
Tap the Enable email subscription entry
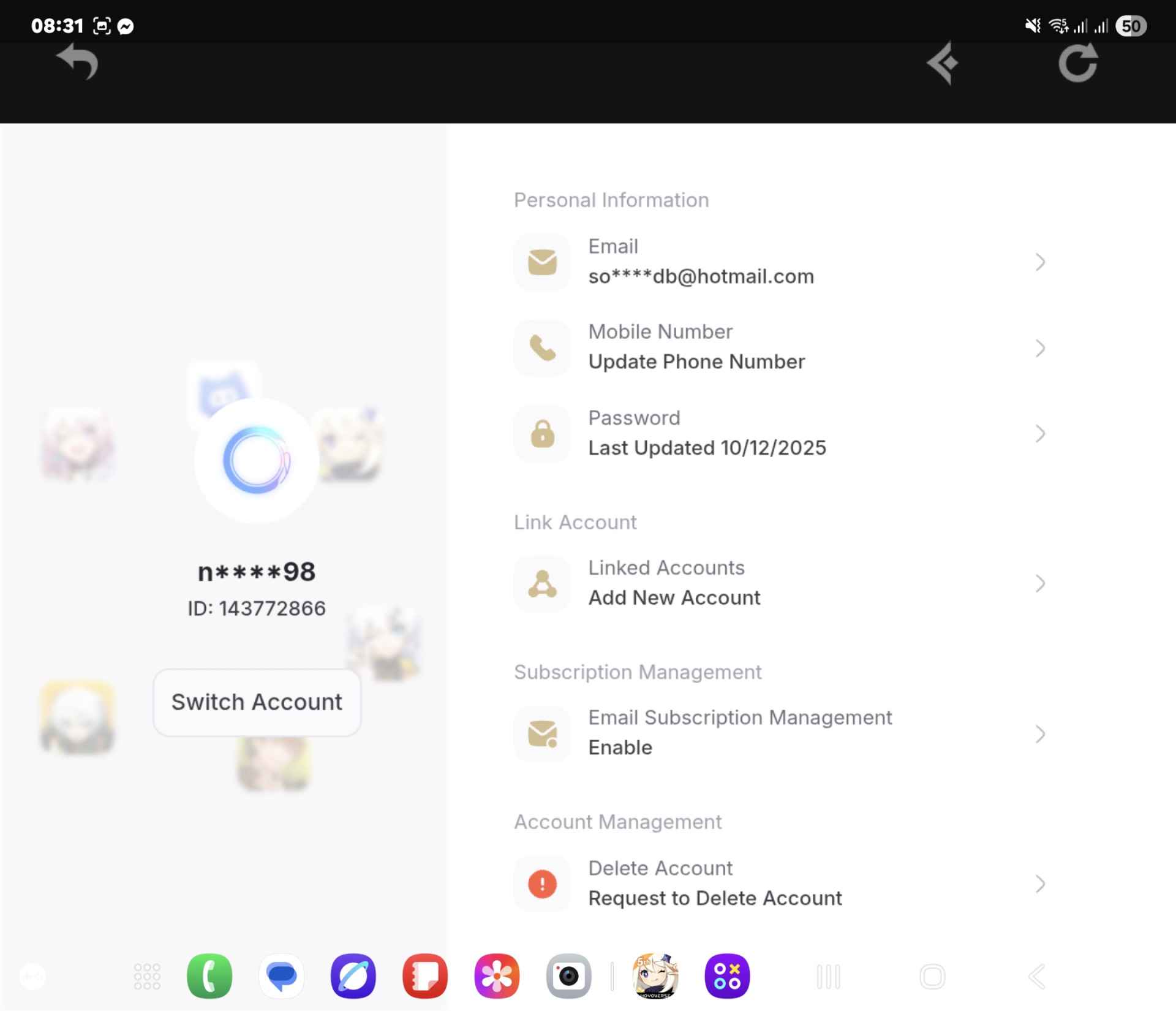click(x=620, y=748)
